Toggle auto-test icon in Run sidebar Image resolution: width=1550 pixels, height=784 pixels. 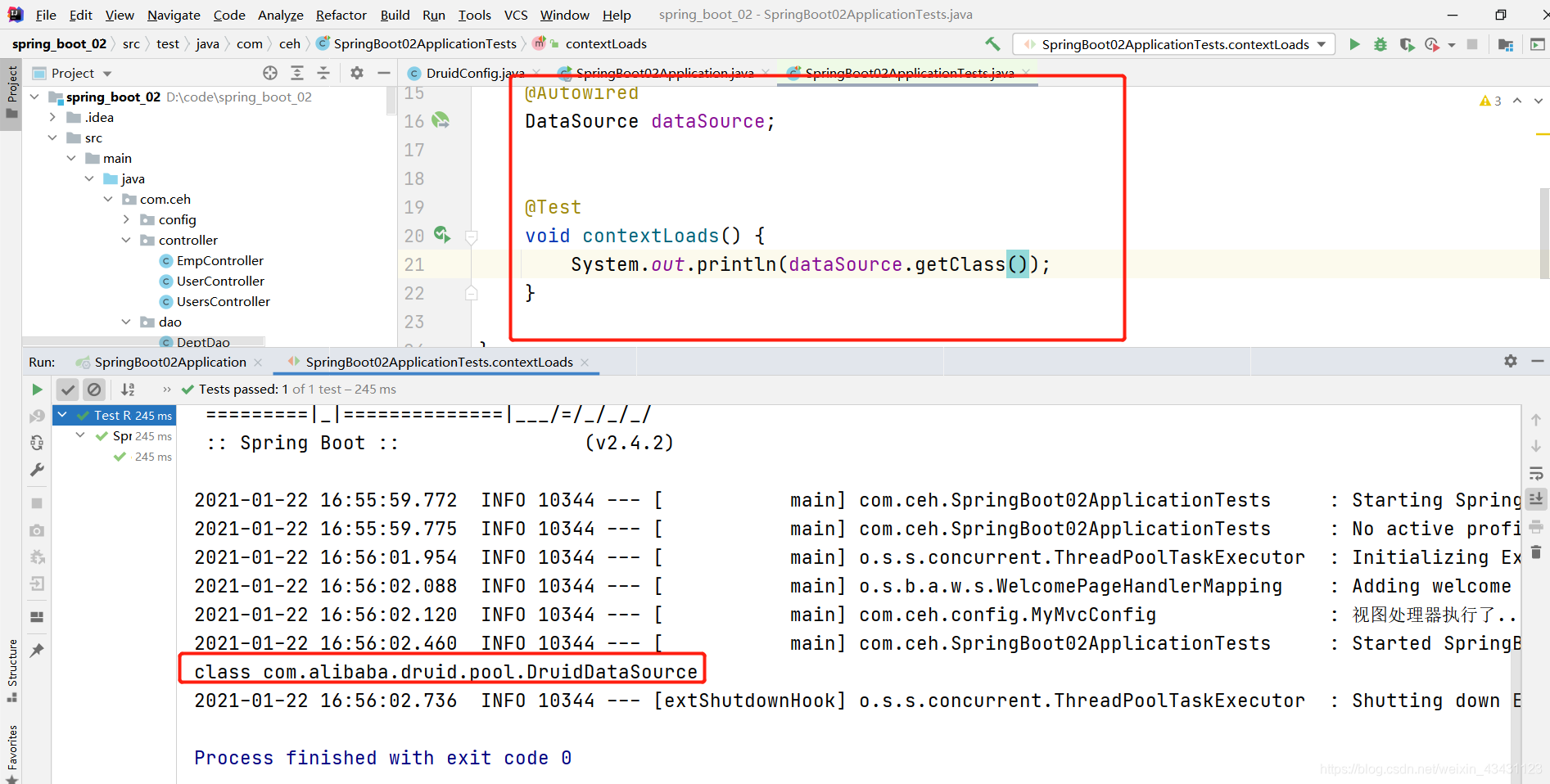click(x=37, y=443)
